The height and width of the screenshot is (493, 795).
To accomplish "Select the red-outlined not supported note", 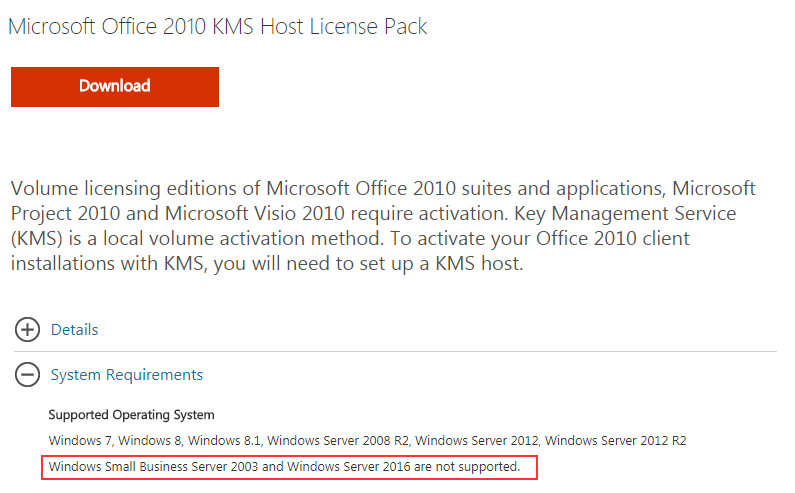I will [289, 467].
